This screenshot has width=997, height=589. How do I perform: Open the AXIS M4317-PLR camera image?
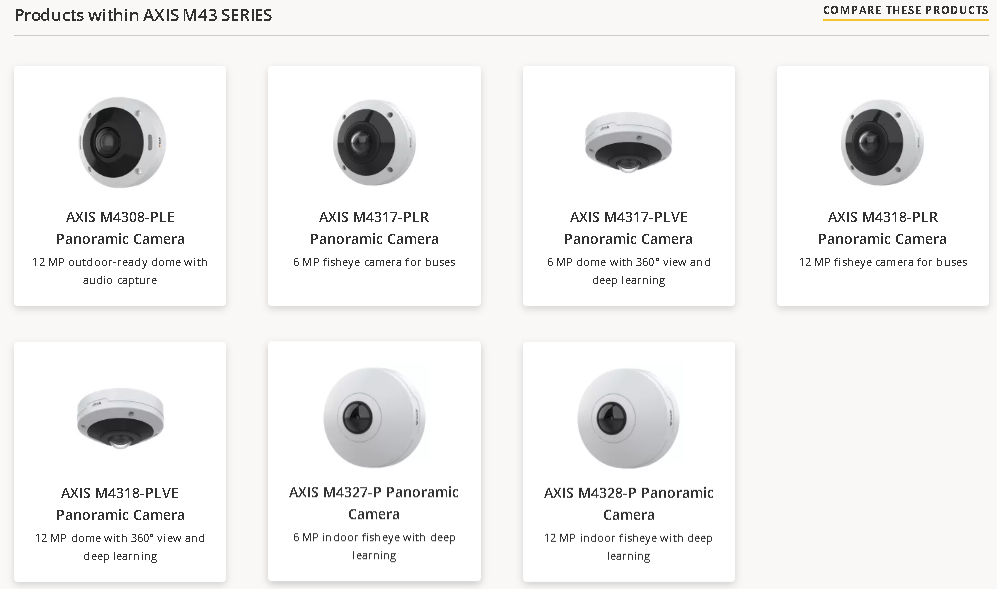374,141
